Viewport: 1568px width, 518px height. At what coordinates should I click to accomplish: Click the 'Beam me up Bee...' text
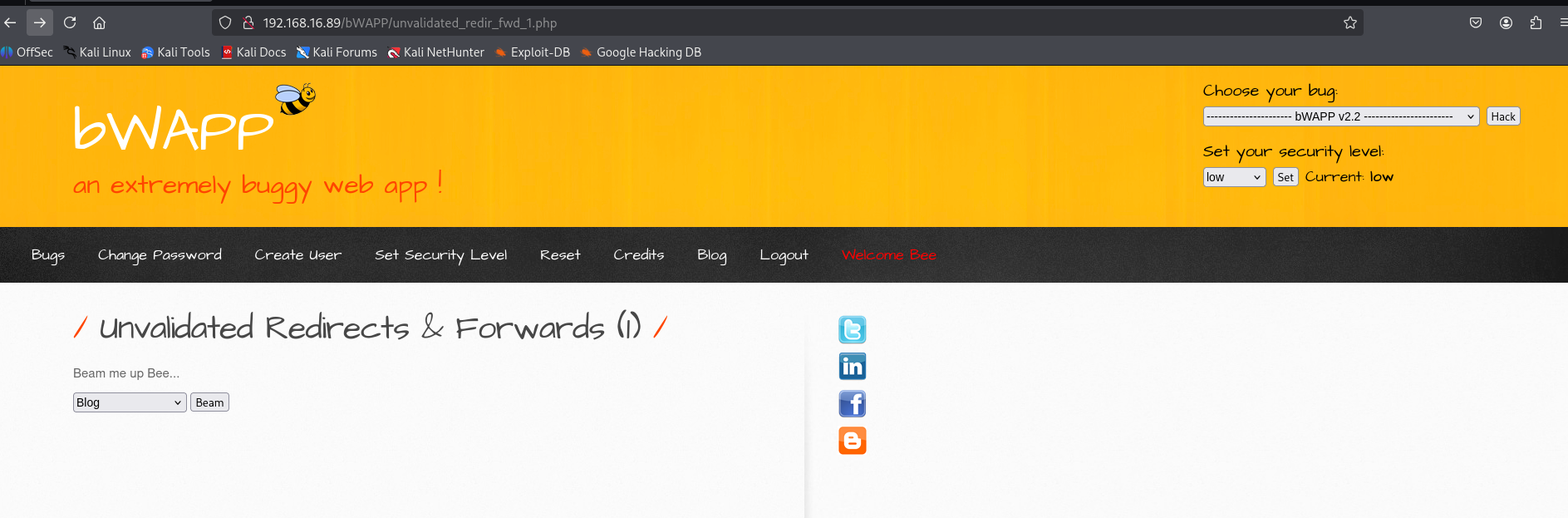[126, 373]
